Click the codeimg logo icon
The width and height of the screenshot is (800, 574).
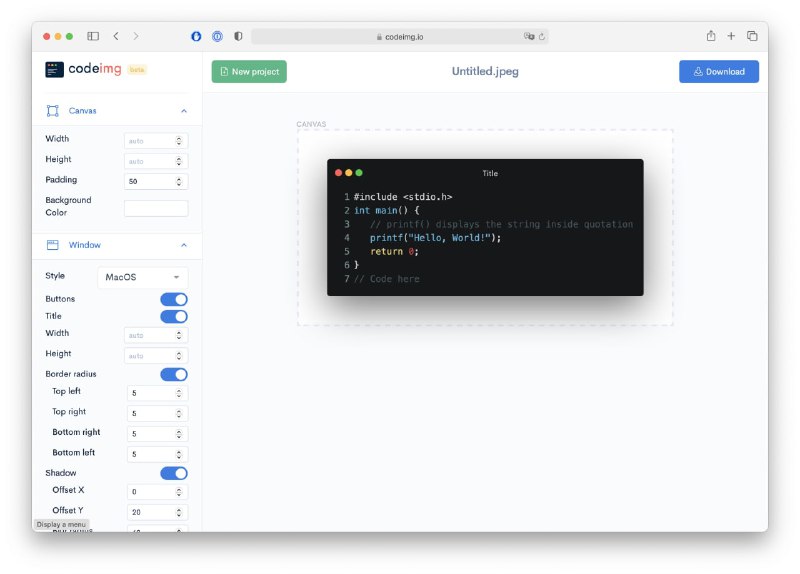pyautogui.click(x=54, y=70)
